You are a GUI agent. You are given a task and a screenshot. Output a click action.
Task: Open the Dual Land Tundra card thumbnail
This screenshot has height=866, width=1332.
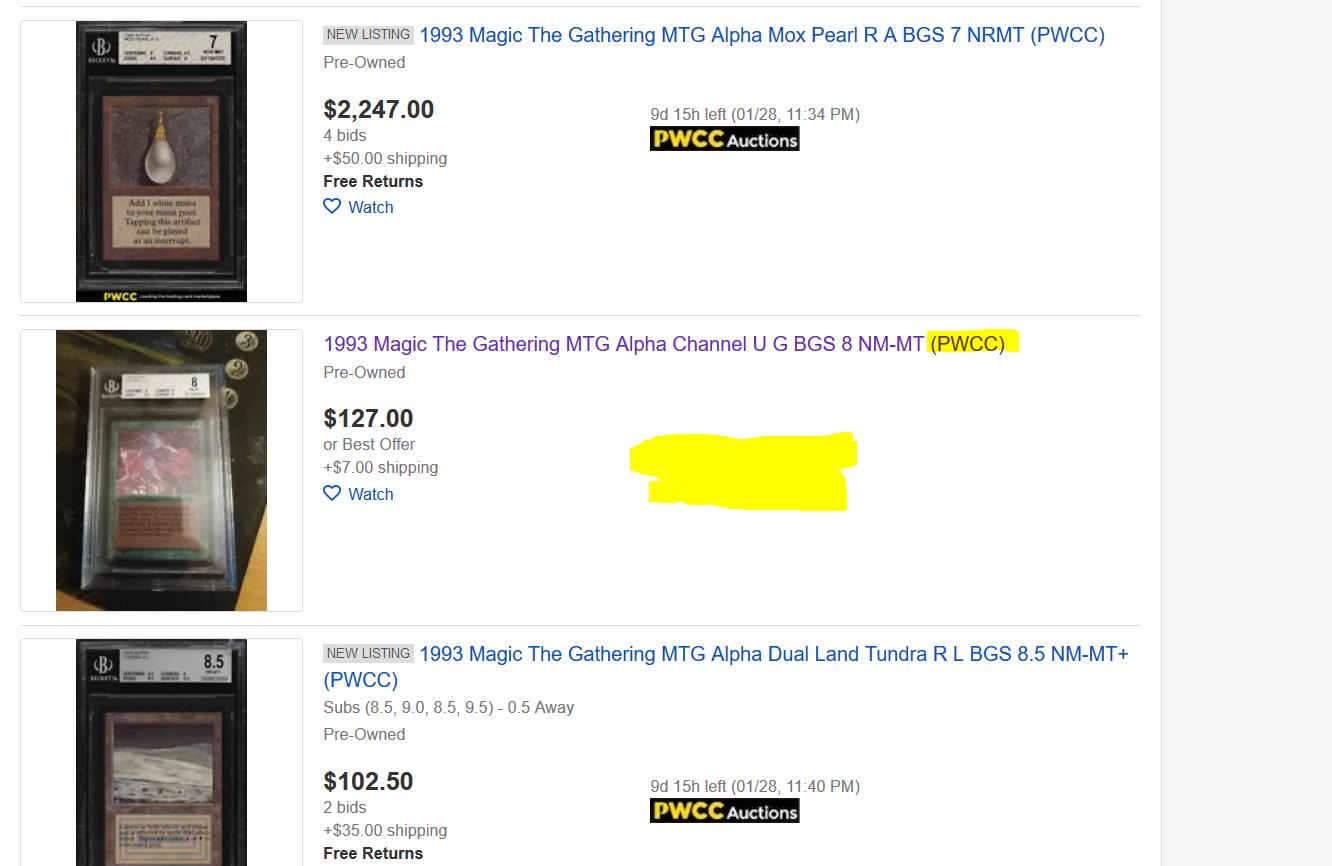tap(161, 752)
